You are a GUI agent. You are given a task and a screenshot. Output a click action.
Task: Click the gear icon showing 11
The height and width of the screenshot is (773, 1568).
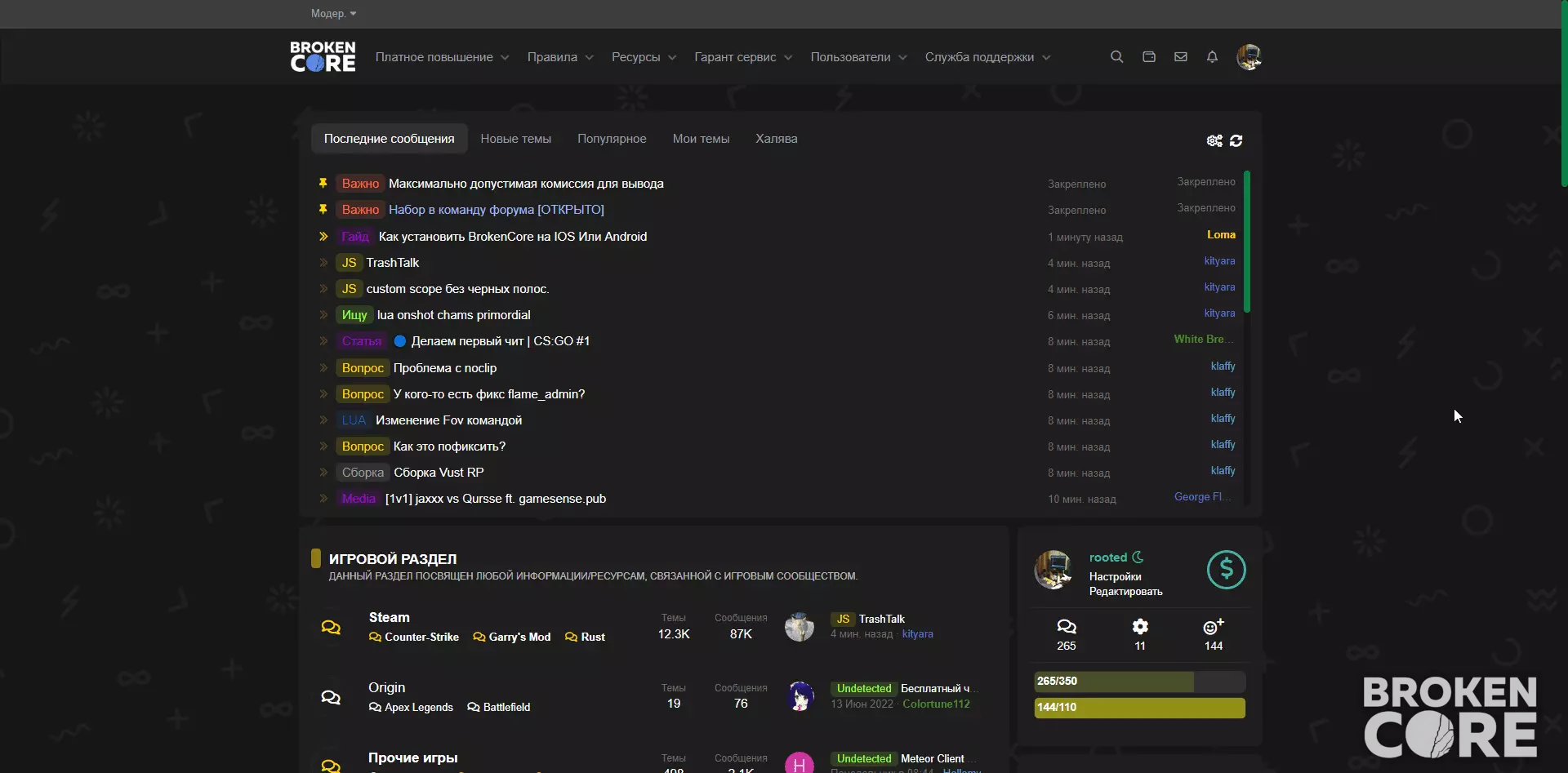(x=1140, y=627)
